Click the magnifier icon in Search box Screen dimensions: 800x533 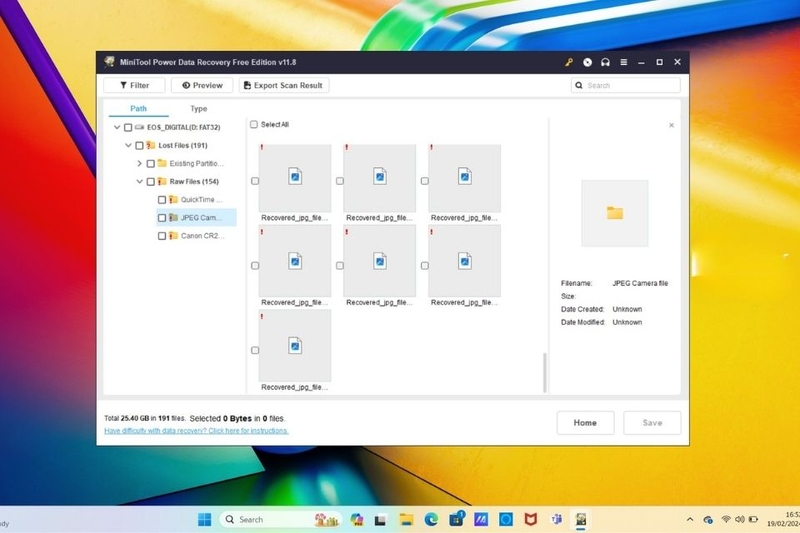[579, 85]
